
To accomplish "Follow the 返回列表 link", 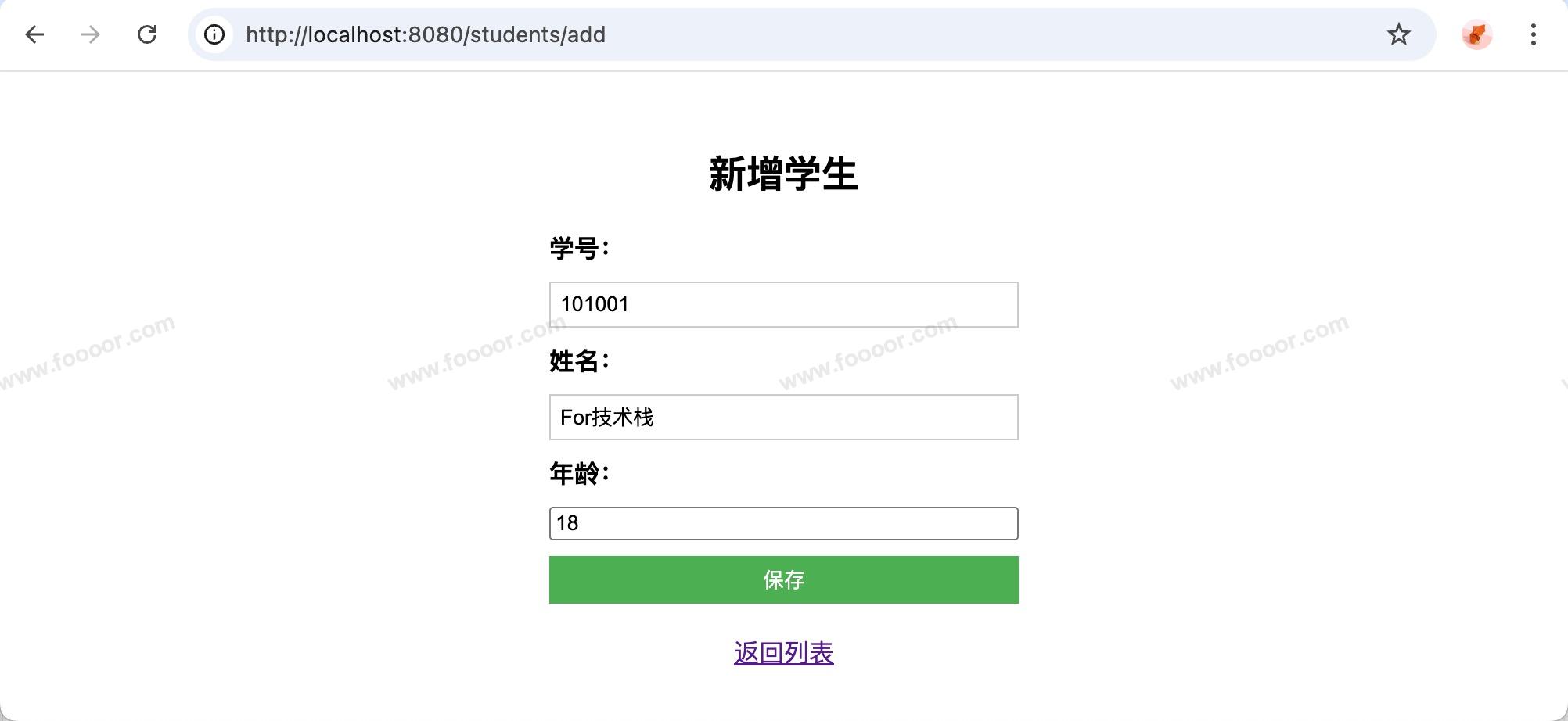I will pyautogui.click(x=783, y=653).
